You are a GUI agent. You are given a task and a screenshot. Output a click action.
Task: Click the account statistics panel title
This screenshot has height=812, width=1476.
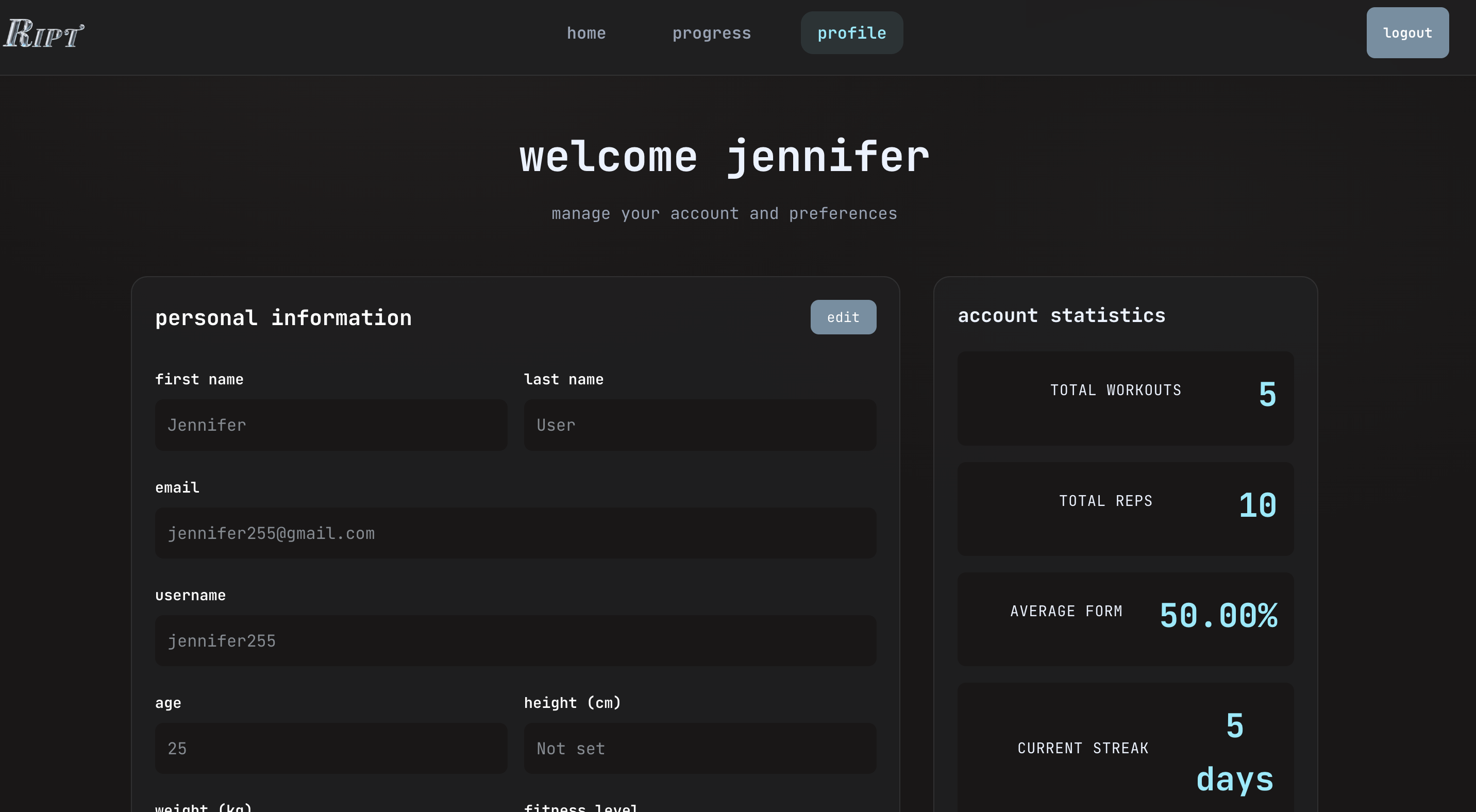(x=1061, y=315)
